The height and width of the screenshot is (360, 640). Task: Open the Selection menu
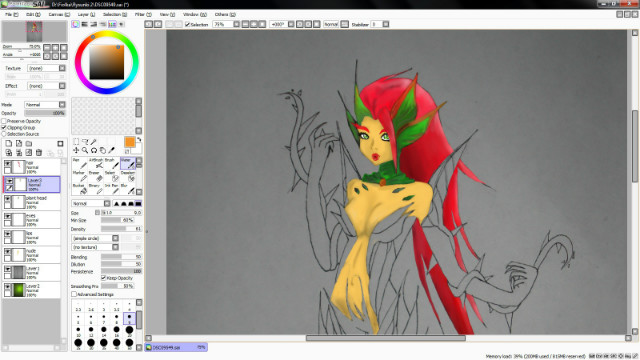pyautogui.click(x=115, y=15)
